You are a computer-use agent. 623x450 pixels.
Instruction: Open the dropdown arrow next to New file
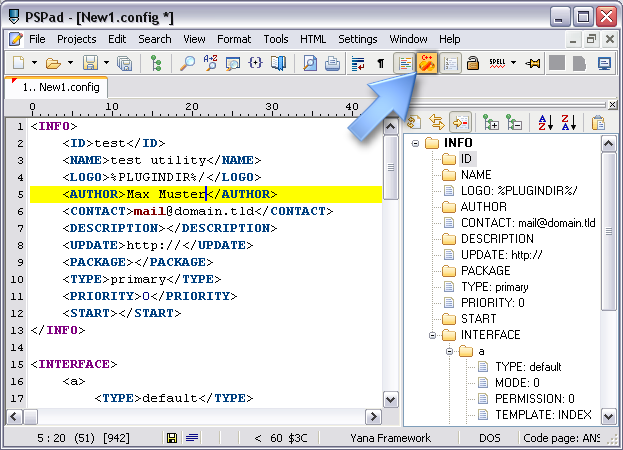[34, 63]
